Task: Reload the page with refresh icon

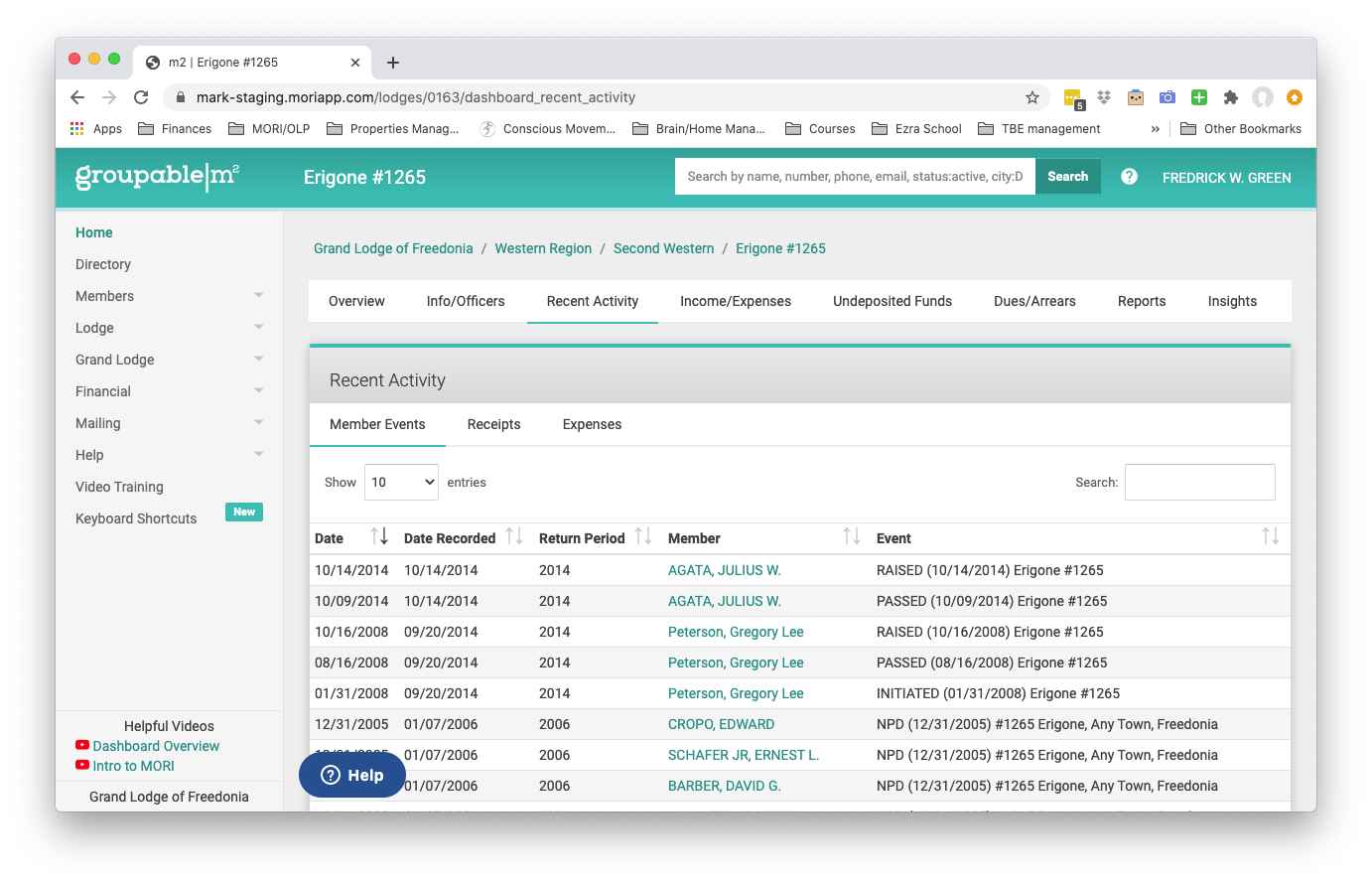Action: [x=141, y=97]
